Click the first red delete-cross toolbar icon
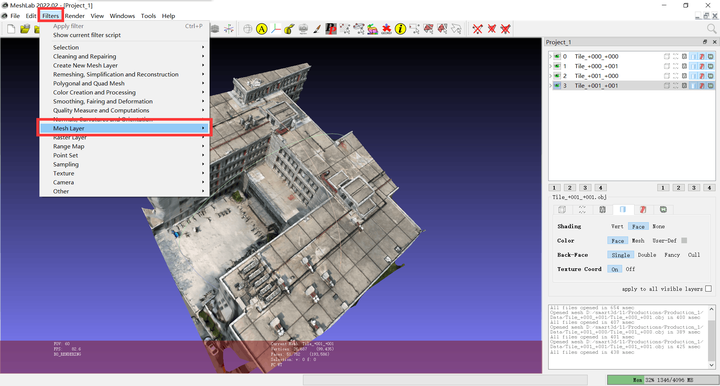 tap(478, 29)
